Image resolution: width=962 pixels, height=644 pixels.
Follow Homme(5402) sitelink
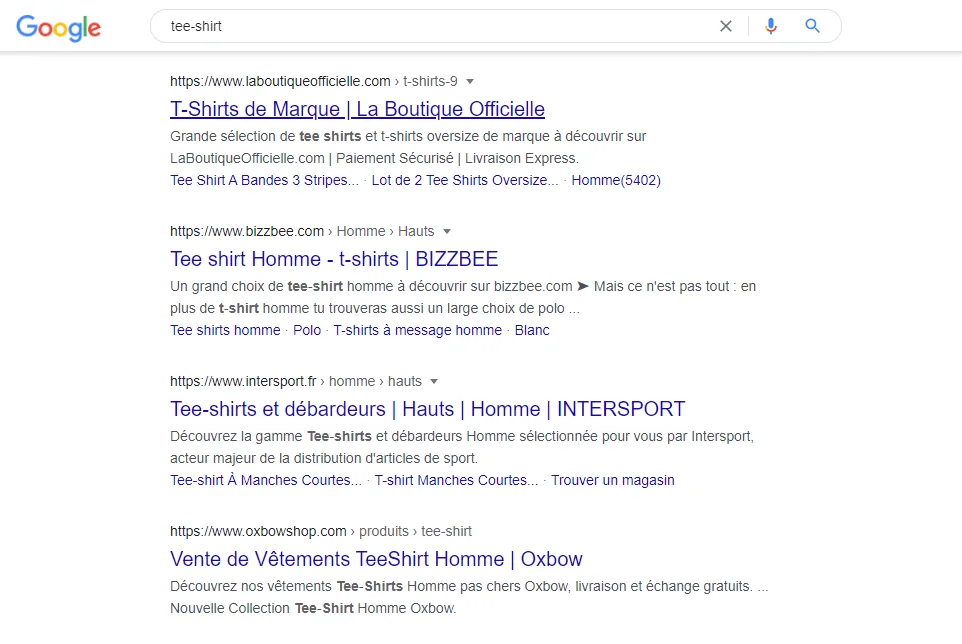[x=616, y=180]
